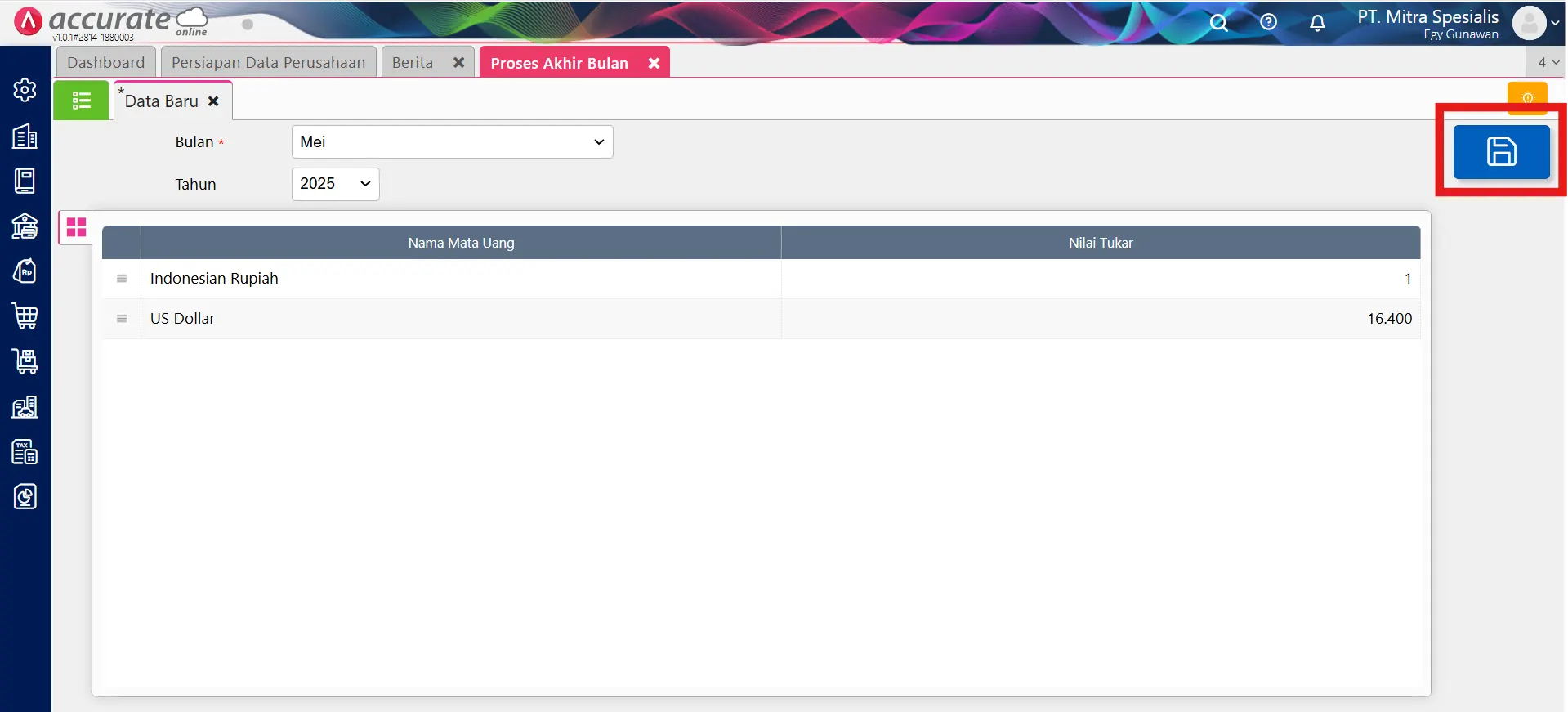Open the general ledger book icon
The width and height of the screenshot is (1568, 712).
pyautogui.click(x=25, y=181)
